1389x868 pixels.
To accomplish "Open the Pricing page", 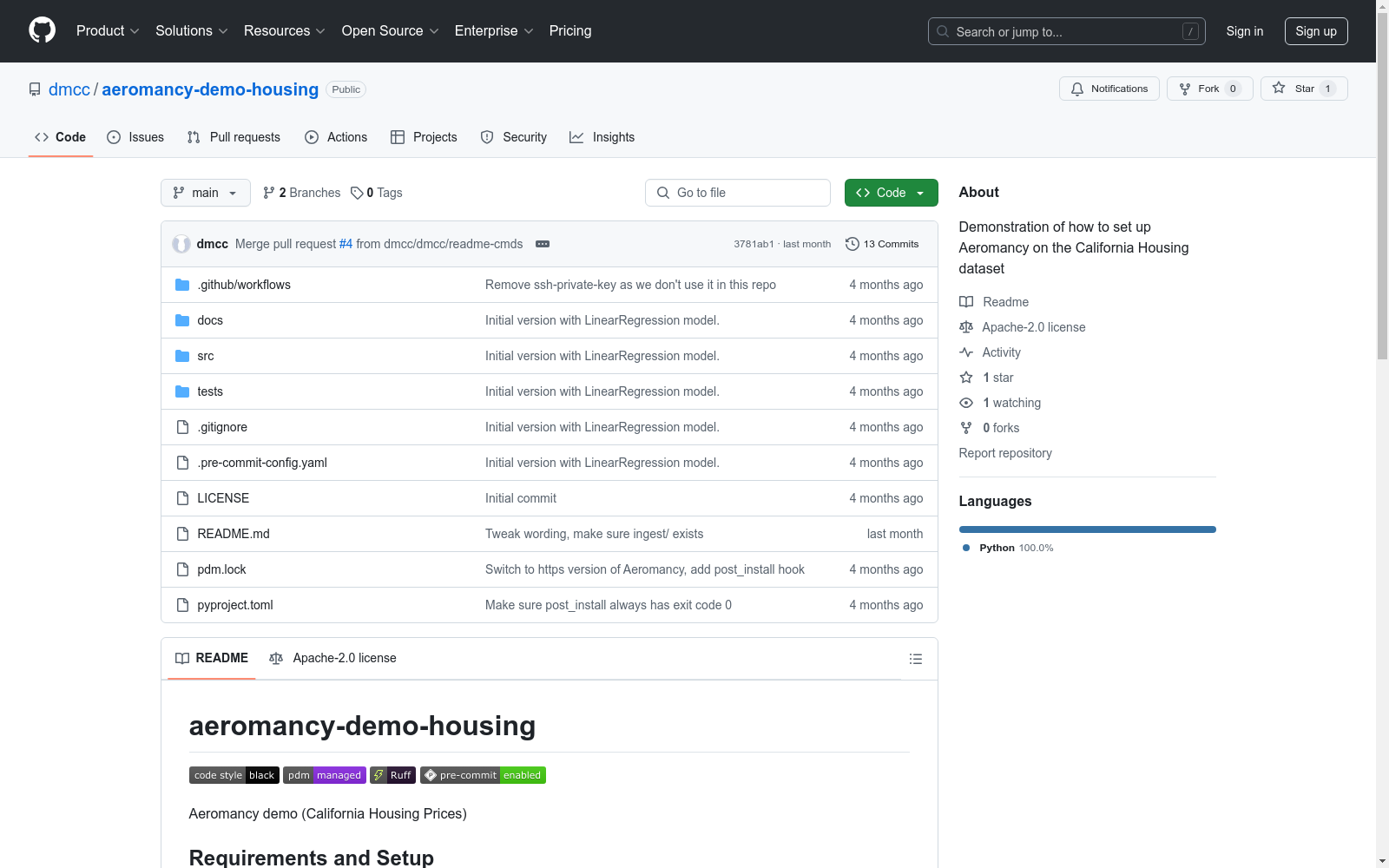I will [570, 30].
